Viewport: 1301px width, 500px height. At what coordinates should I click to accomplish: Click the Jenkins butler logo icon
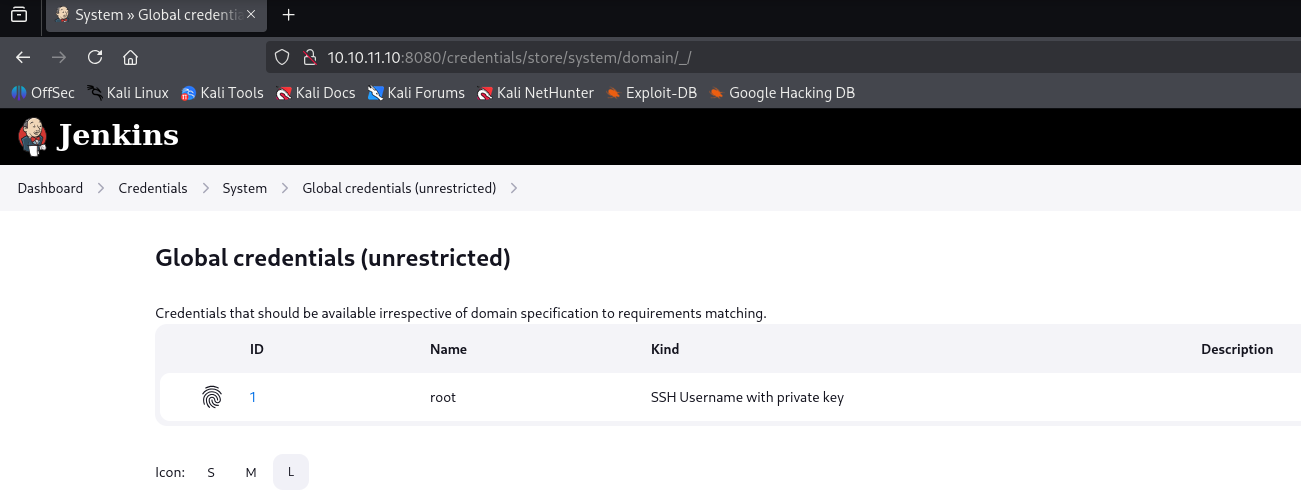pos(32,135)
